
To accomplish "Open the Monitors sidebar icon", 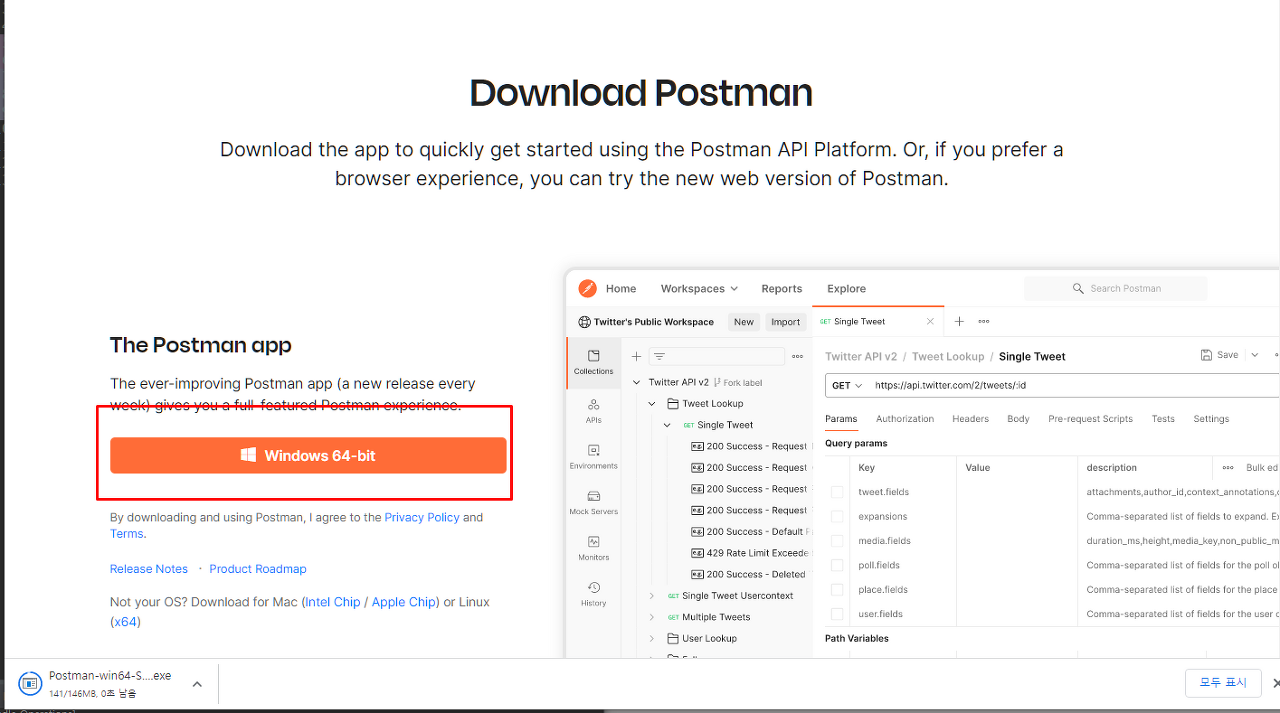I will point(594,548).
